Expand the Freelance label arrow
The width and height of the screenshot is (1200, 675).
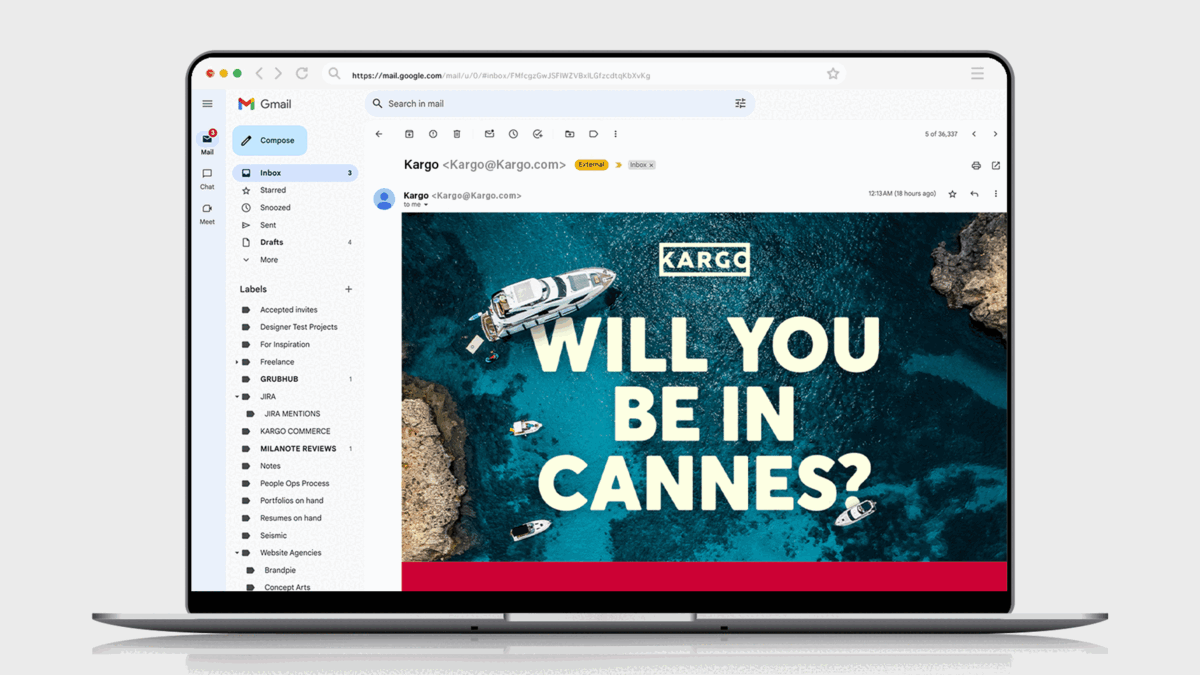pos(237,362)
